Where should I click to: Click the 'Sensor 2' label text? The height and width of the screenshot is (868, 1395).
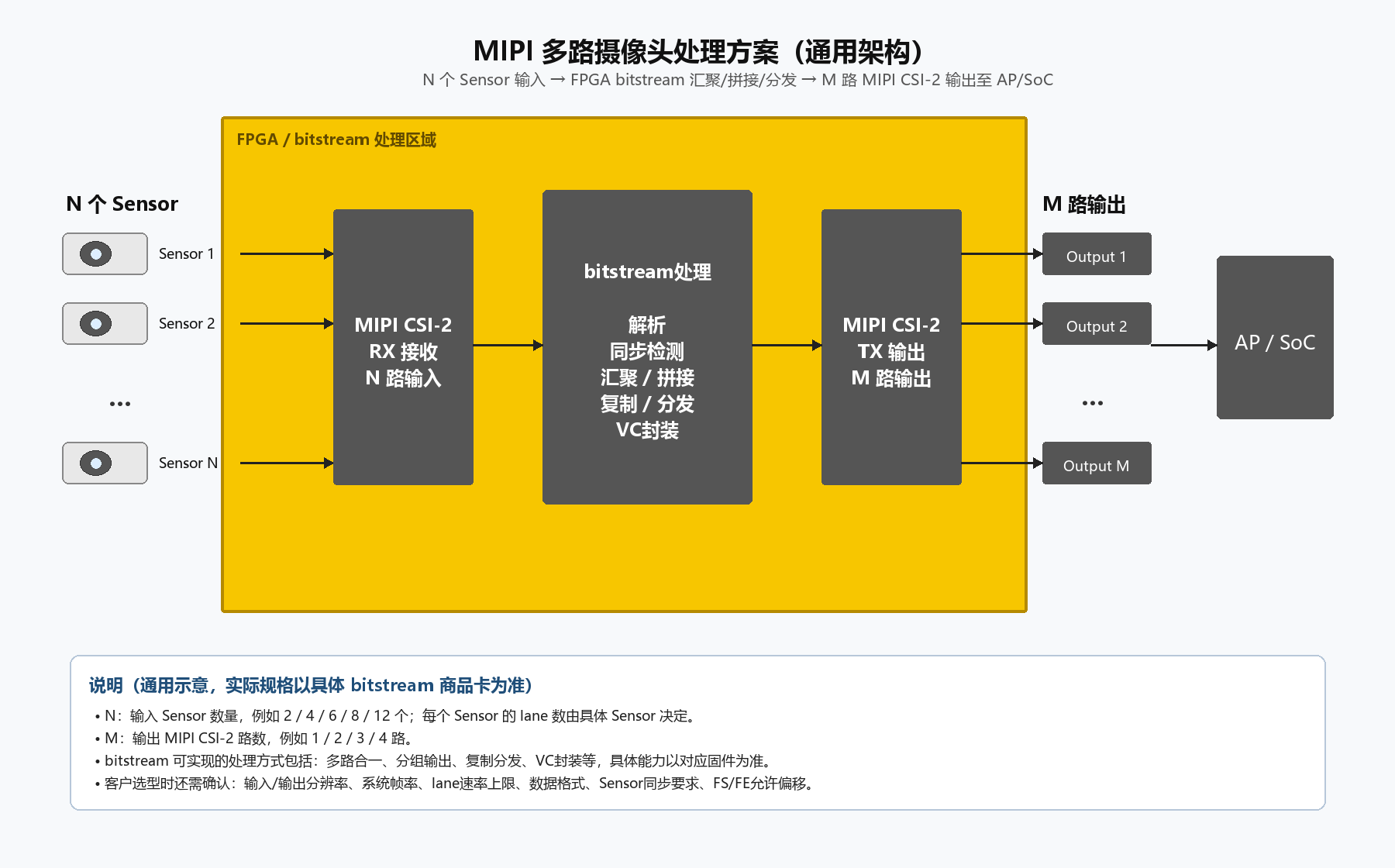click(187, 324)
